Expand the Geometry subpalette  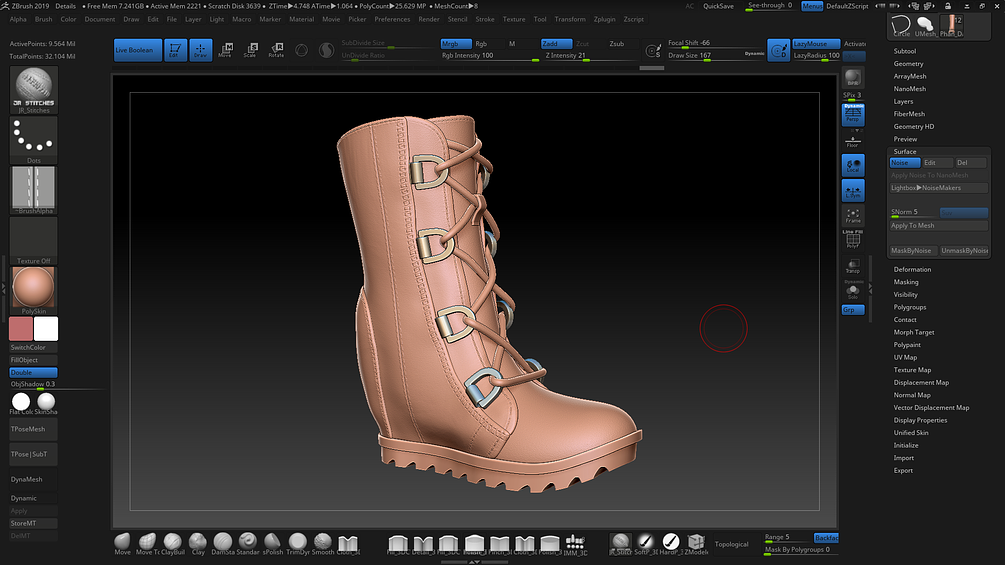click(x=908, y=64)
